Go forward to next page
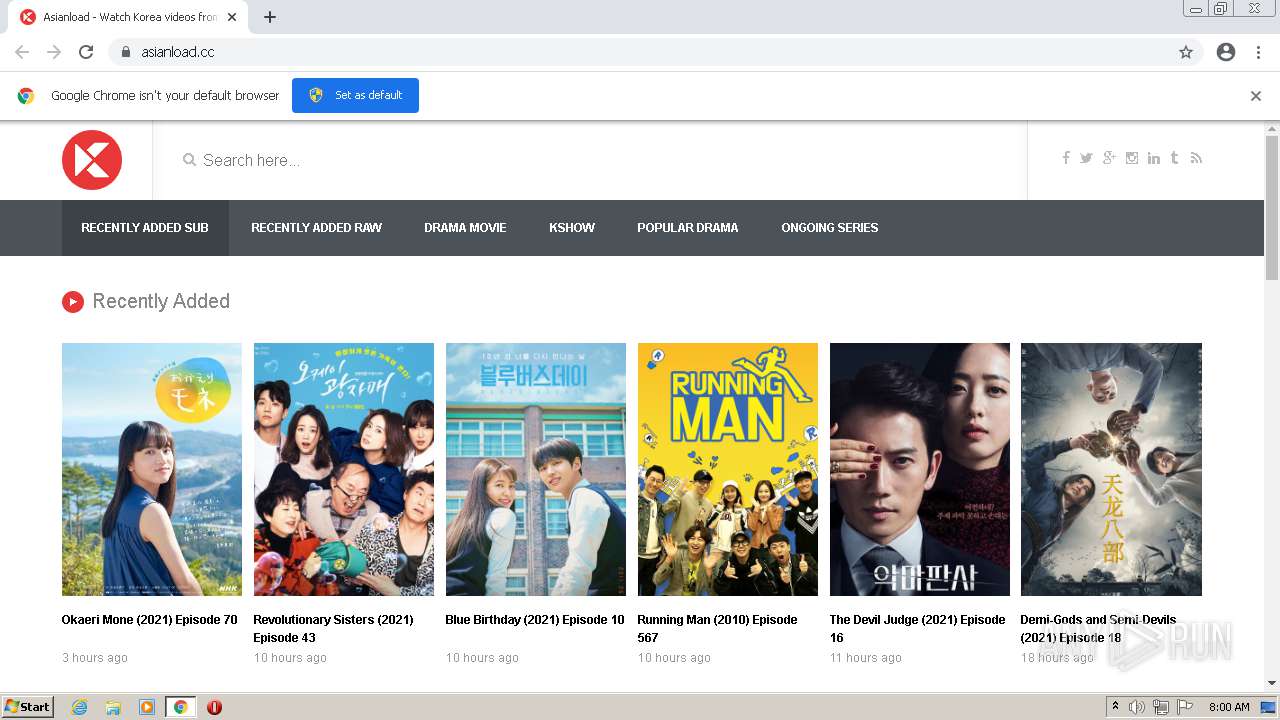The height and width of the screenshot is (720, 1280). (x=54, y=52)
